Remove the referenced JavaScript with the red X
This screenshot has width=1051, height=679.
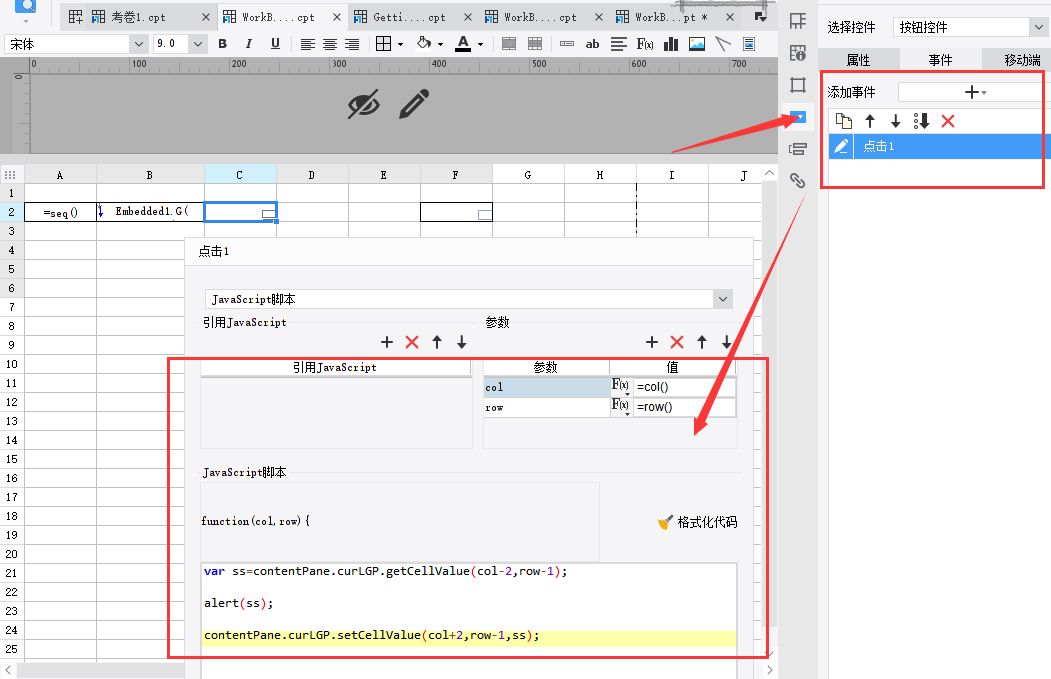412,342
